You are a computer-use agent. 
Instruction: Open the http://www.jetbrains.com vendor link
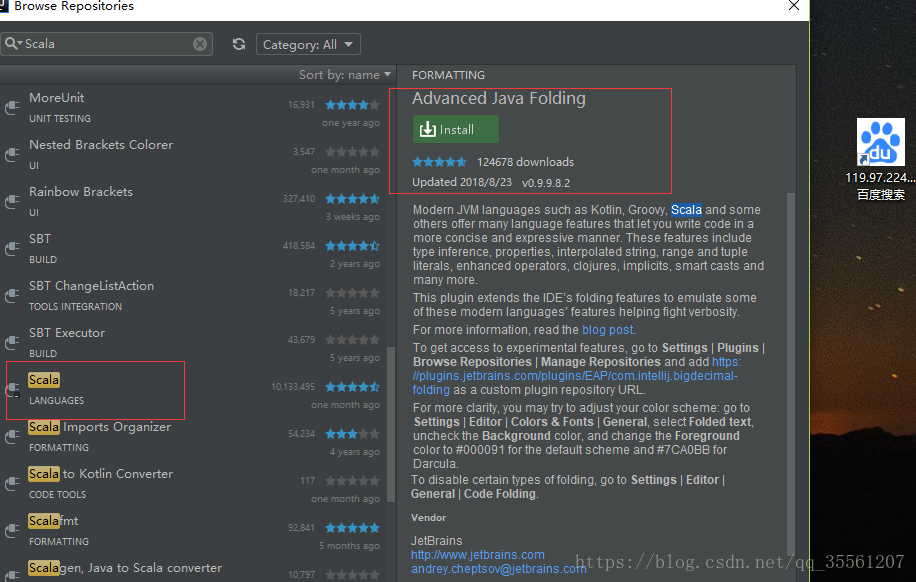[x=477, y=555]
